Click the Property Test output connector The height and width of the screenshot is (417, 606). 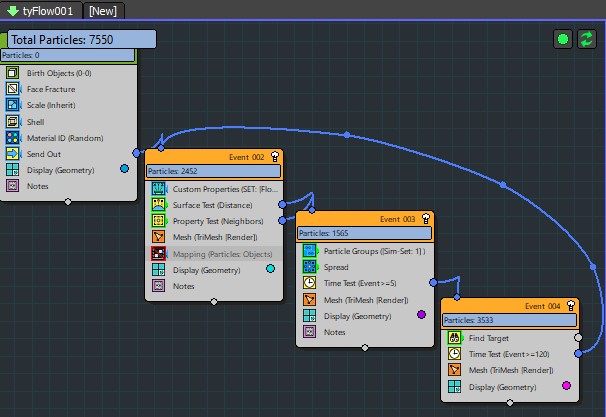pos(282,220)
